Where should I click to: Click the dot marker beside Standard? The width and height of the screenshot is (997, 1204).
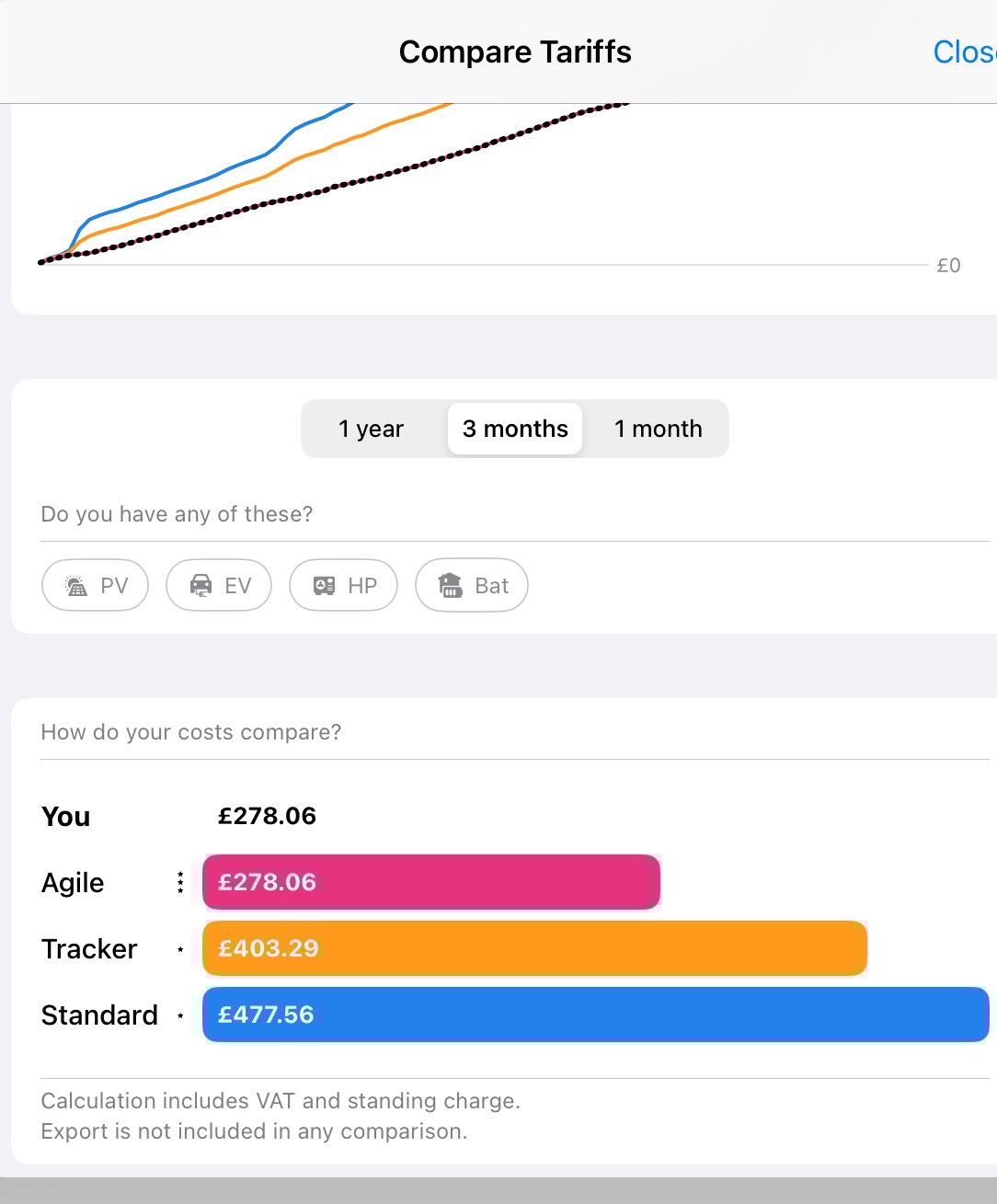tap(180, 1015)
